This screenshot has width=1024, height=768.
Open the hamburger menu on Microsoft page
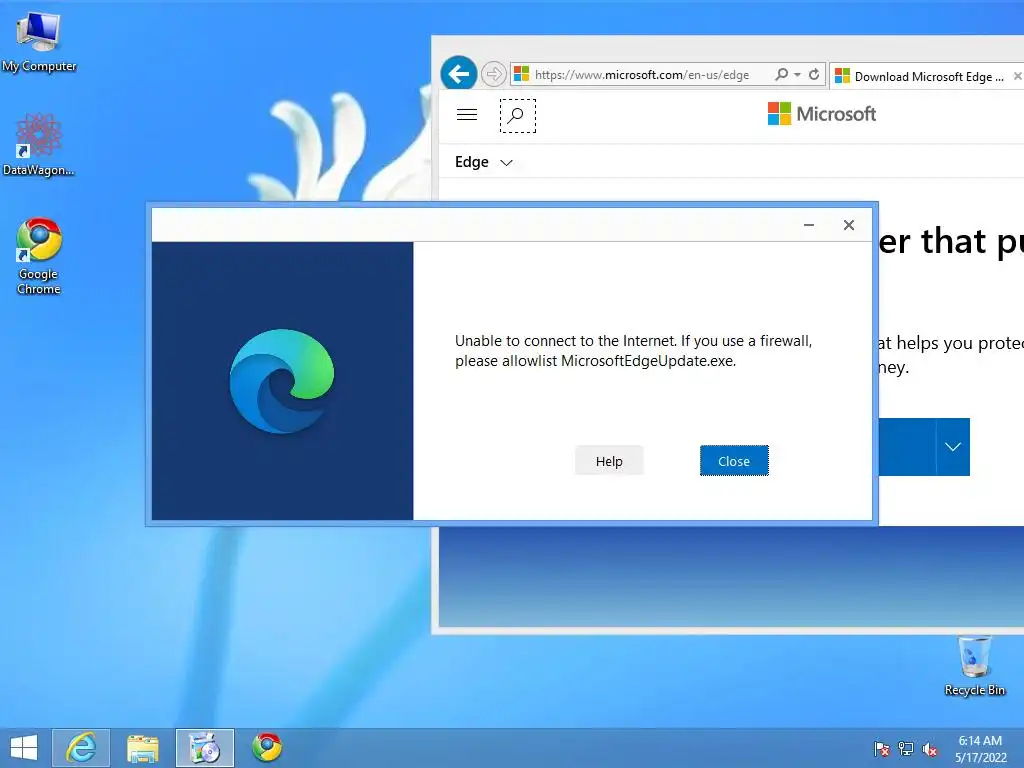click(x=467, y=115)
